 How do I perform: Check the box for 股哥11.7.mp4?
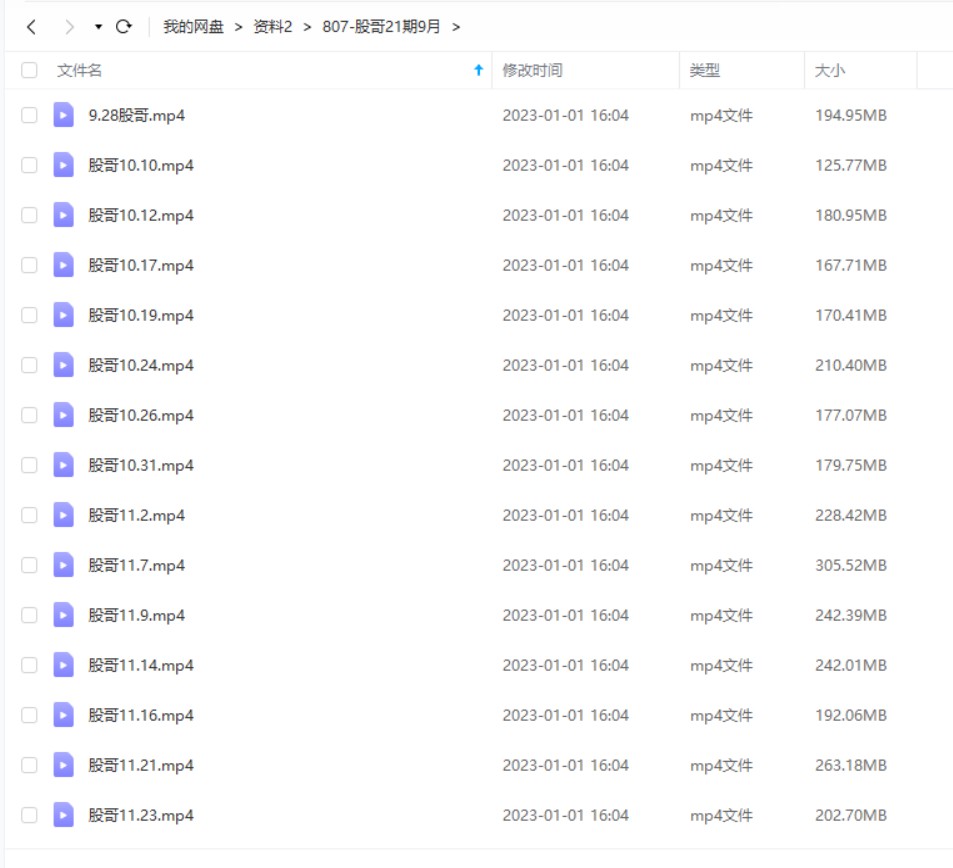[x=29, y=565]
